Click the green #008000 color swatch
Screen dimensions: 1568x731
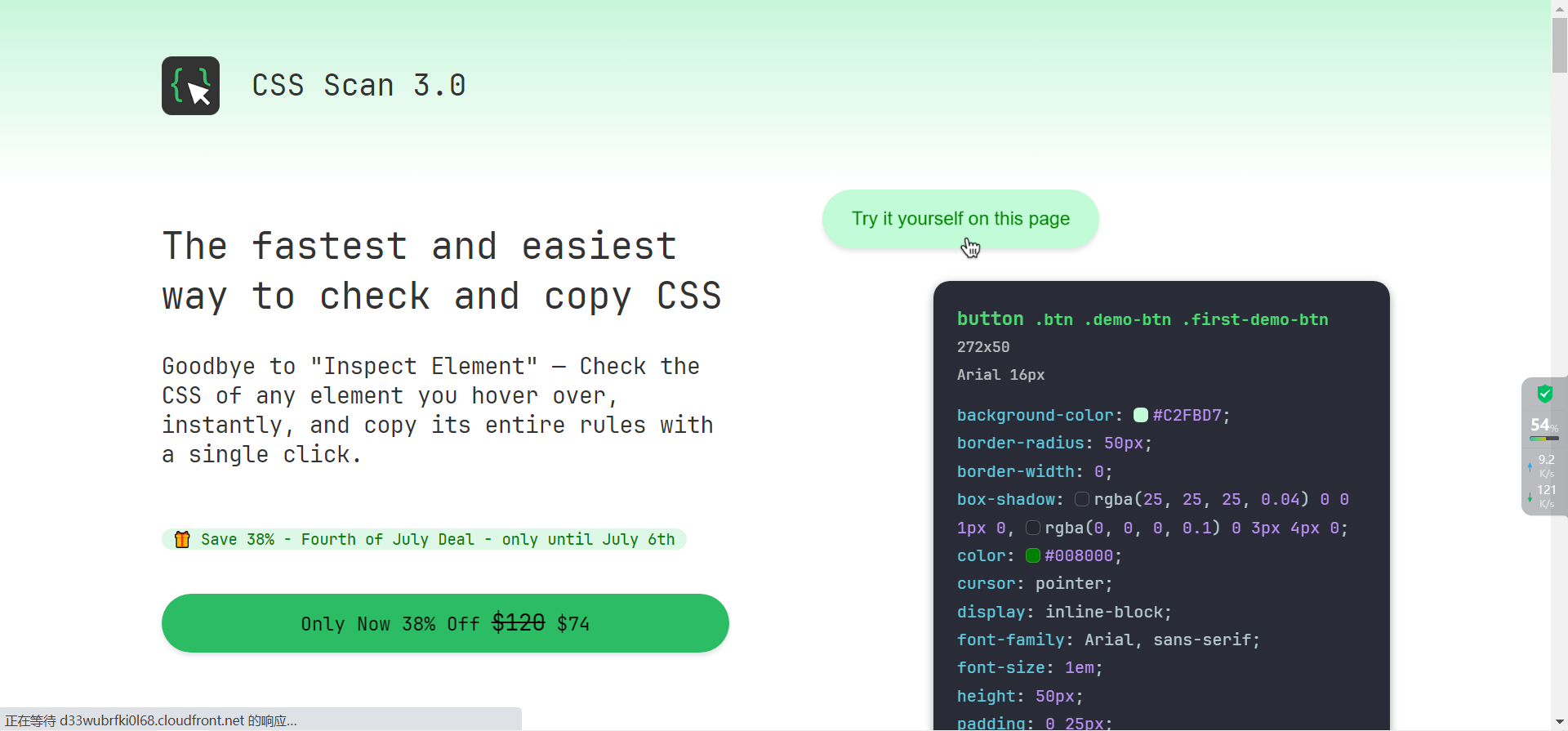(1032, 555)
